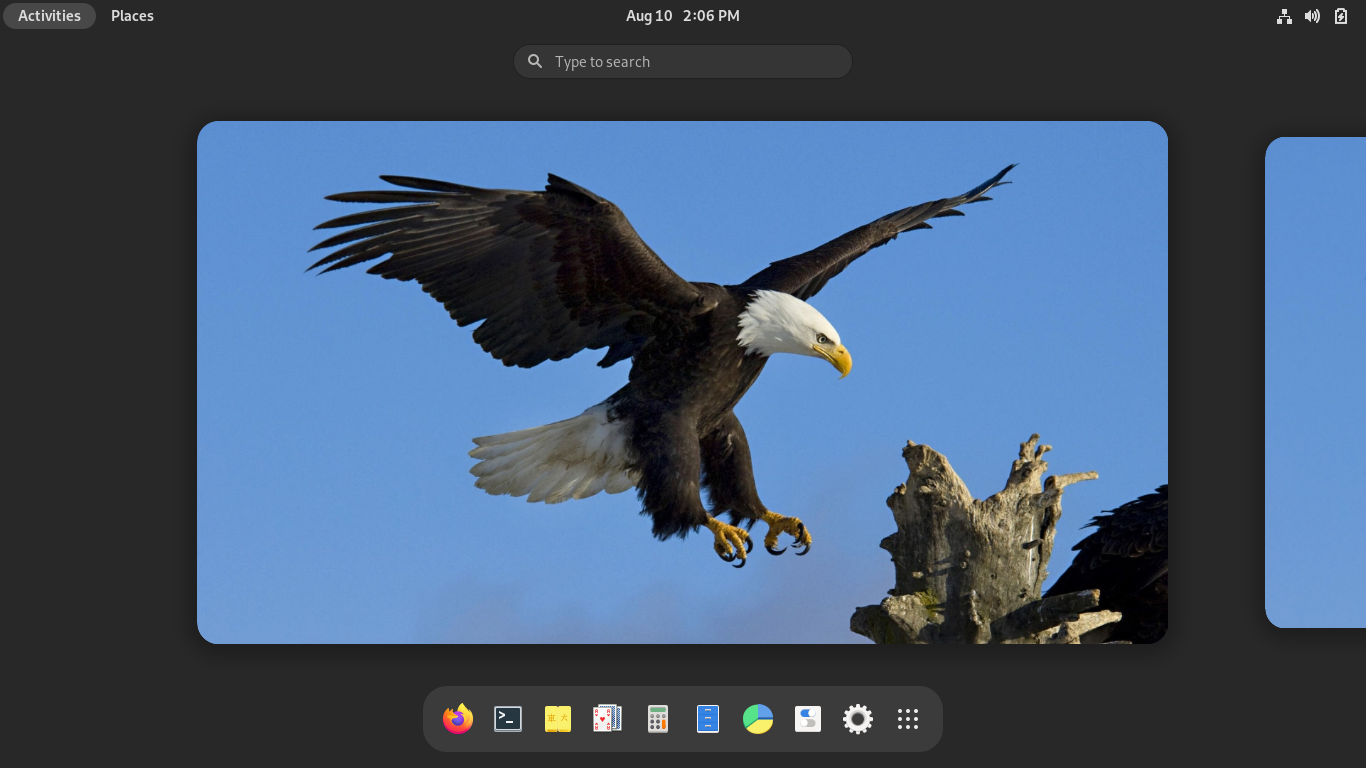
Task: Open Firefox from the dash
Action: [458, 718]
